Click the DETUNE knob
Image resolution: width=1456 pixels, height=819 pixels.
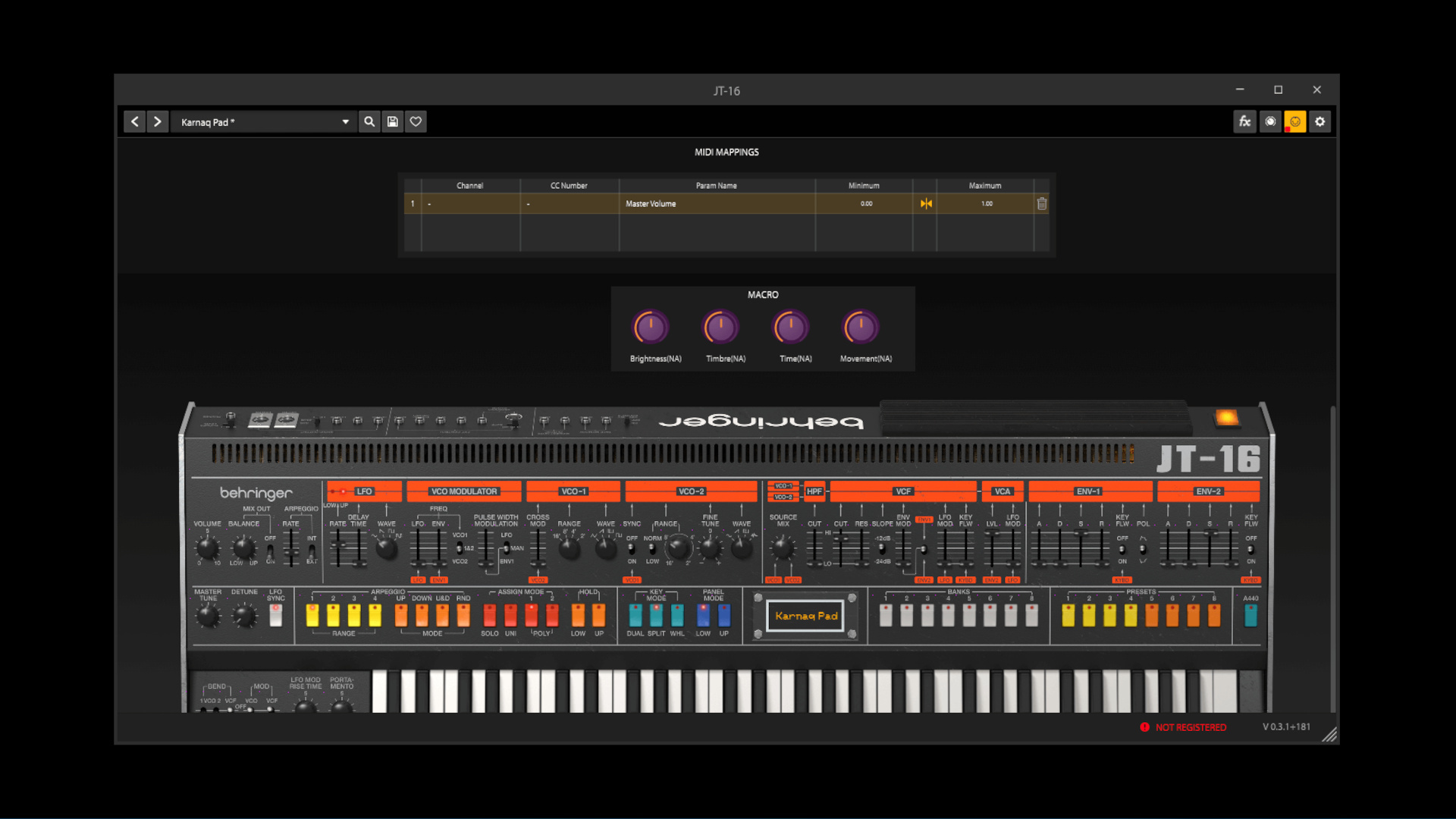[x=243, y=616]
